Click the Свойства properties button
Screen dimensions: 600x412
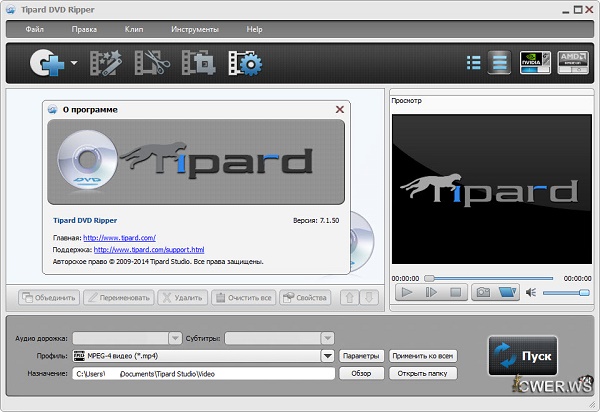(305, 298)
